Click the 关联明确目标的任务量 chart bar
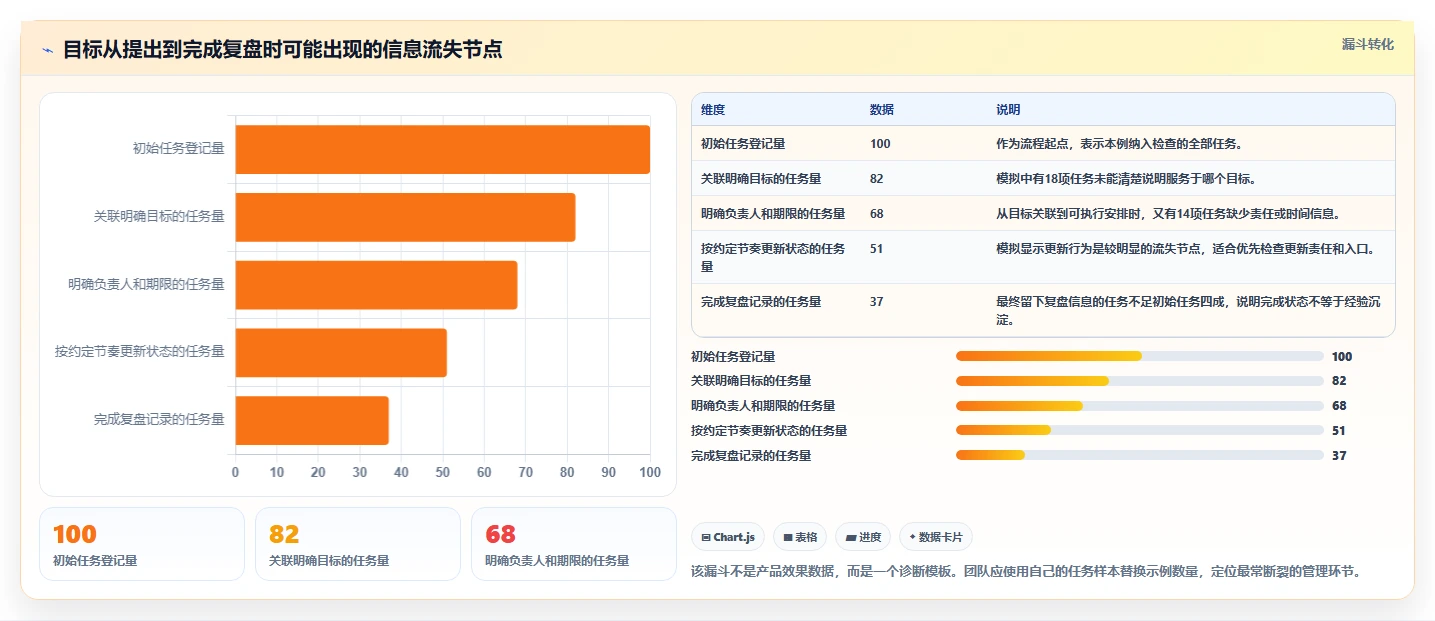Image resolution: width=1435 pixels, height=621 pixels. pyautogui.click(x=405, y=217)
